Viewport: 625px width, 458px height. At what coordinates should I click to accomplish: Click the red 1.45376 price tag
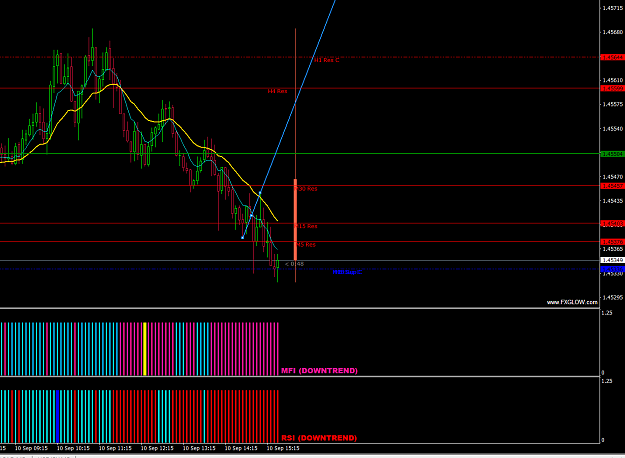coord(612,242)
